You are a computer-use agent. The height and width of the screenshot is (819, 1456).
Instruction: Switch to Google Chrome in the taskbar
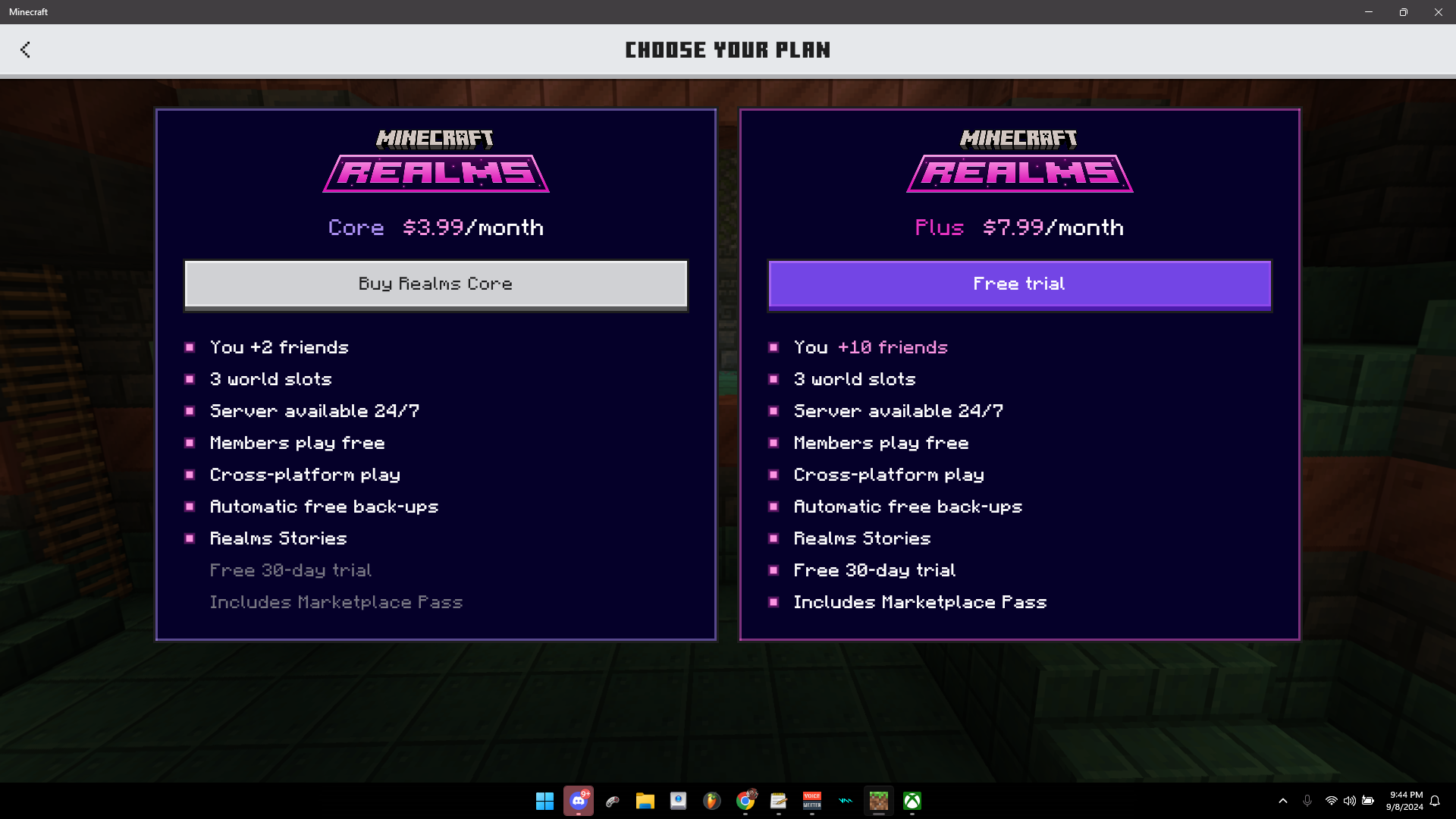click(x=745, y=801)
